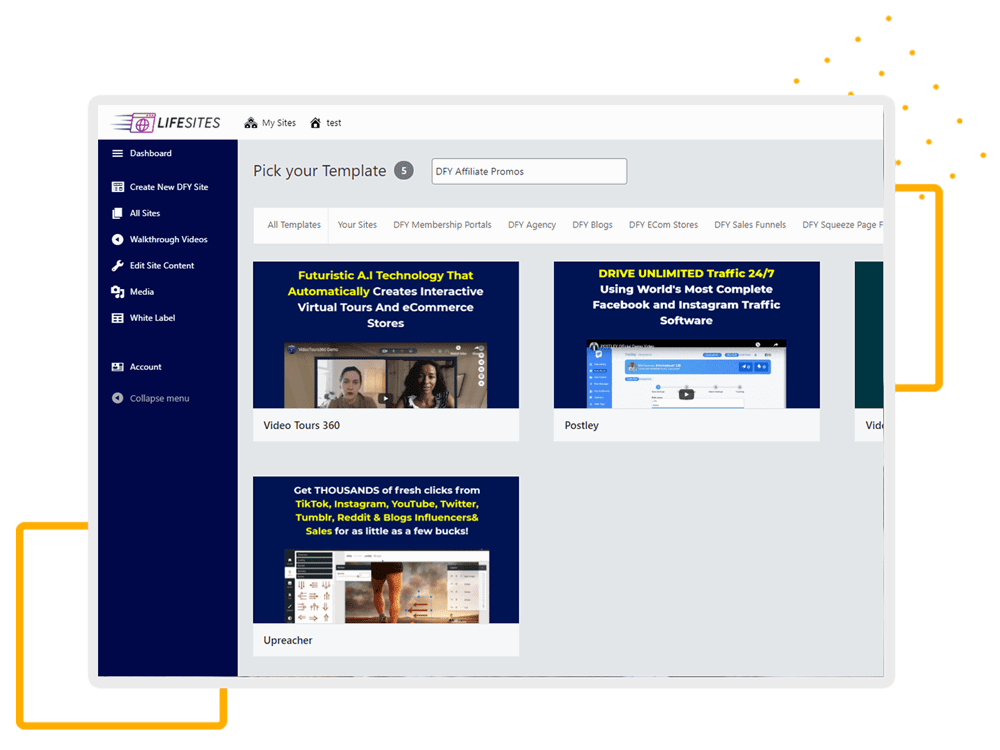Click the Walkthrough Videos play icon
This screenshot has height=750, width=1000.
pos(117,239)
